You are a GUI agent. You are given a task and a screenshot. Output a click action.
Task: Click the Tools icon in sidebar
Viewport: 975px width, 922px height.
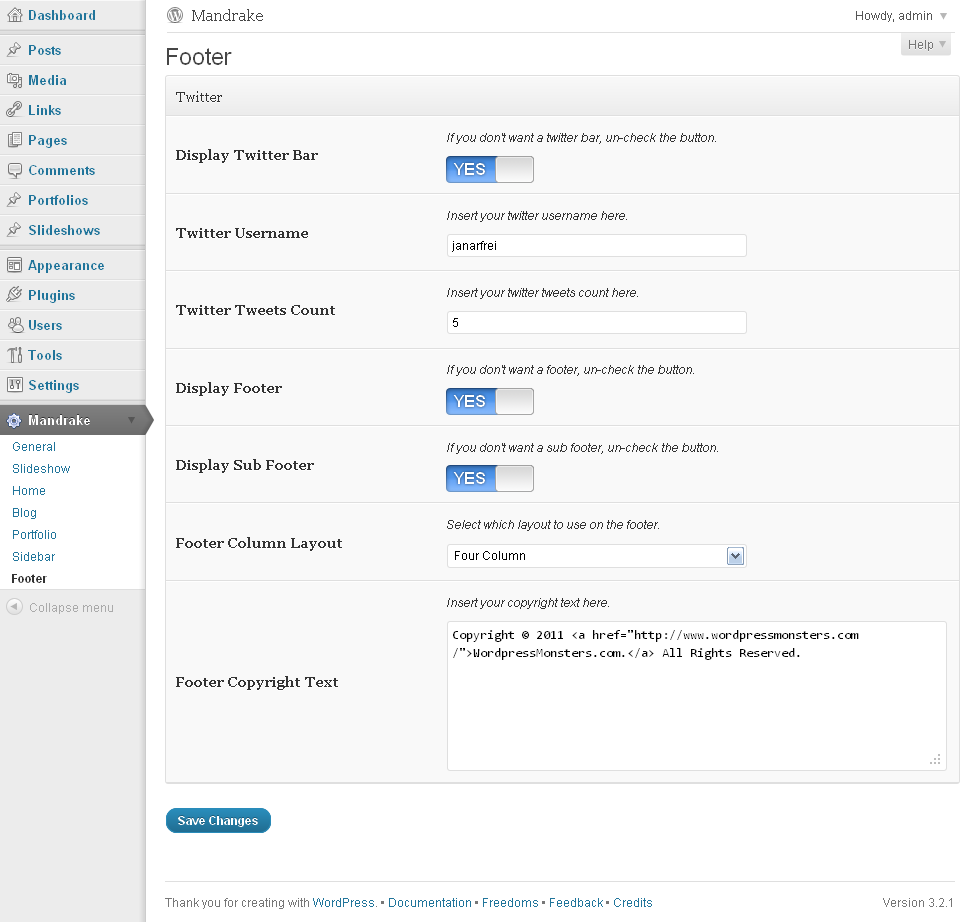[x=14, y=355]
